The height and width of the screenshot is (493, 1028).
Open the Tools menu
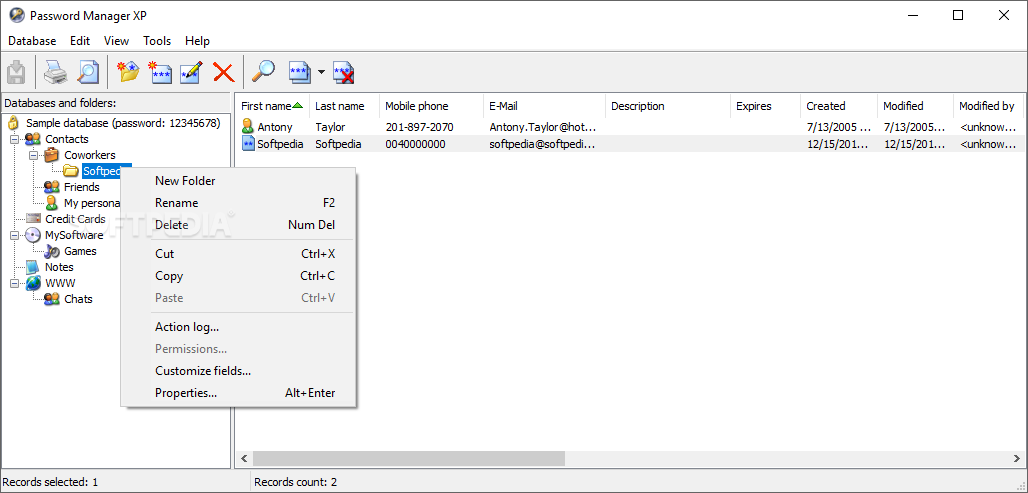(x=157, y=41)
